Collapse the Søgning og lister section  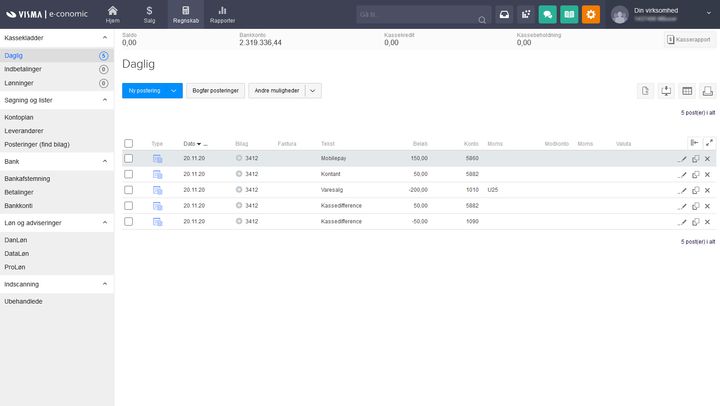point(105,102)
